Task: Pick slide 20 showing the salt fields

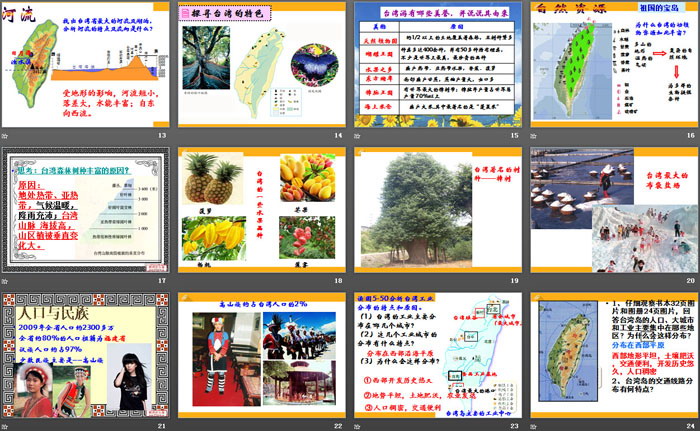Action: tap(612, 209)
